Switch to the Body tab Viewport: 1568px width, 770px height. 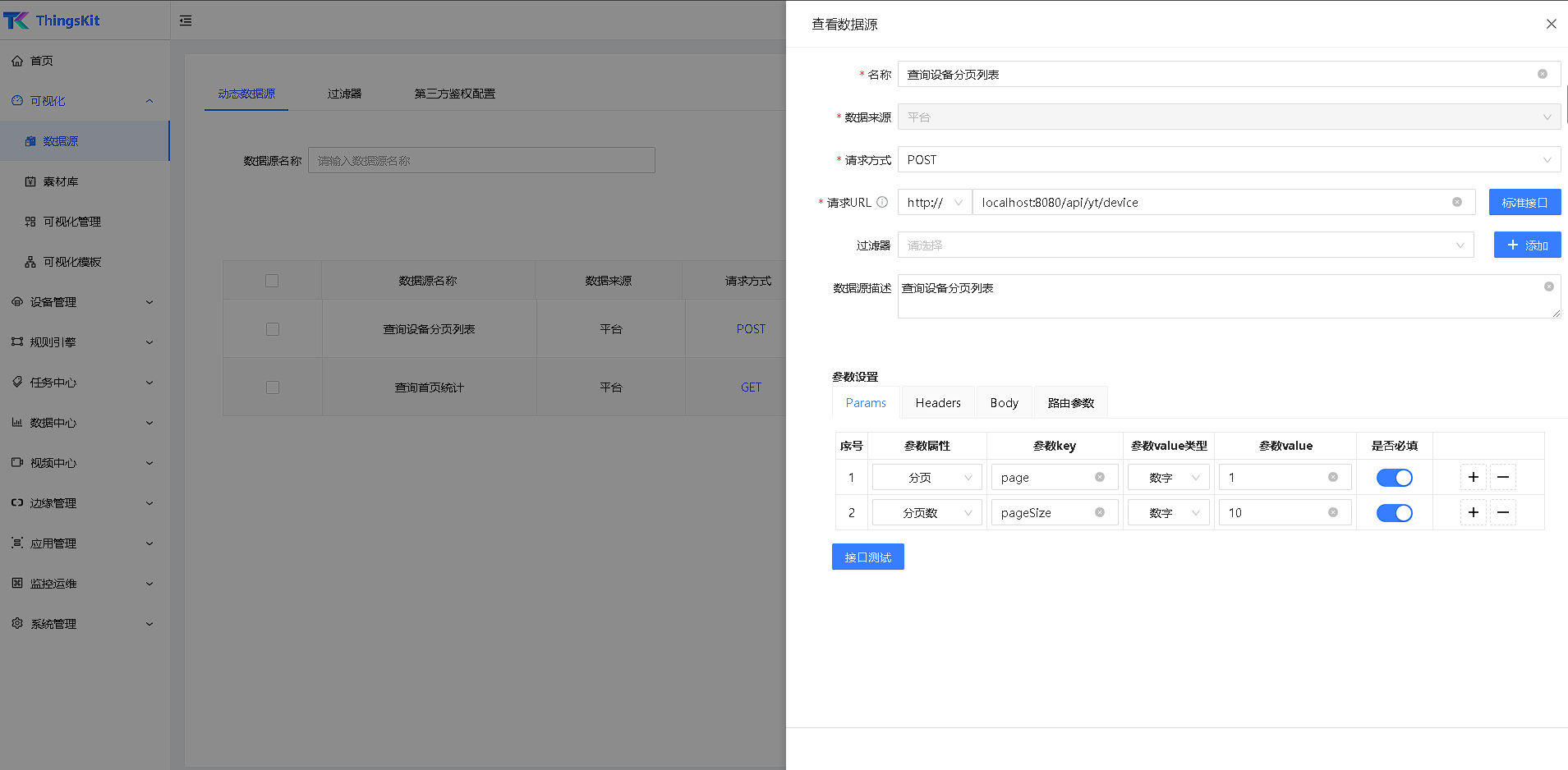(1004, 402)
